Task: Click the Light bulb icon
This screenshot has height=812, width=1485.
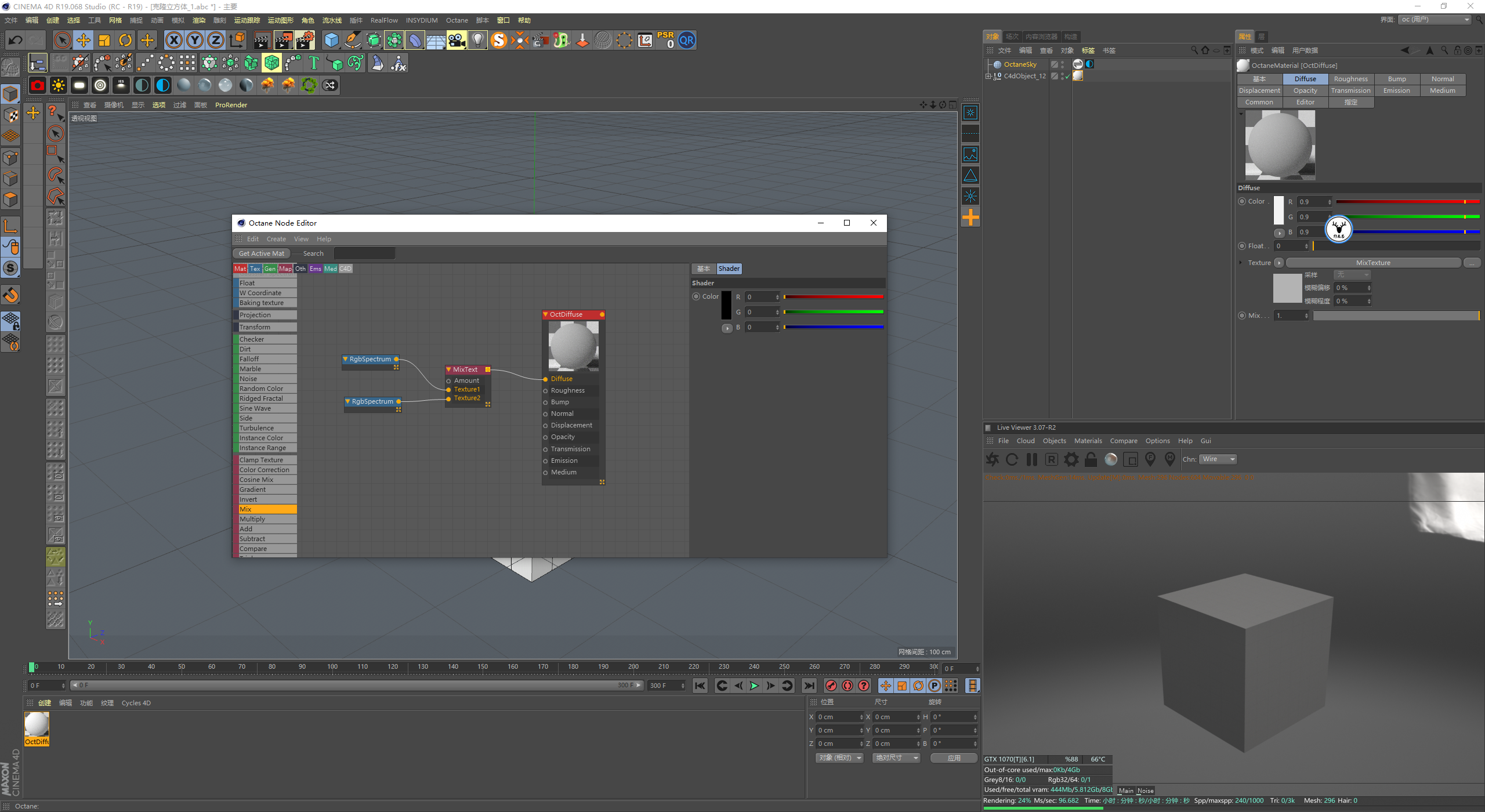Action: pos(477,41)
